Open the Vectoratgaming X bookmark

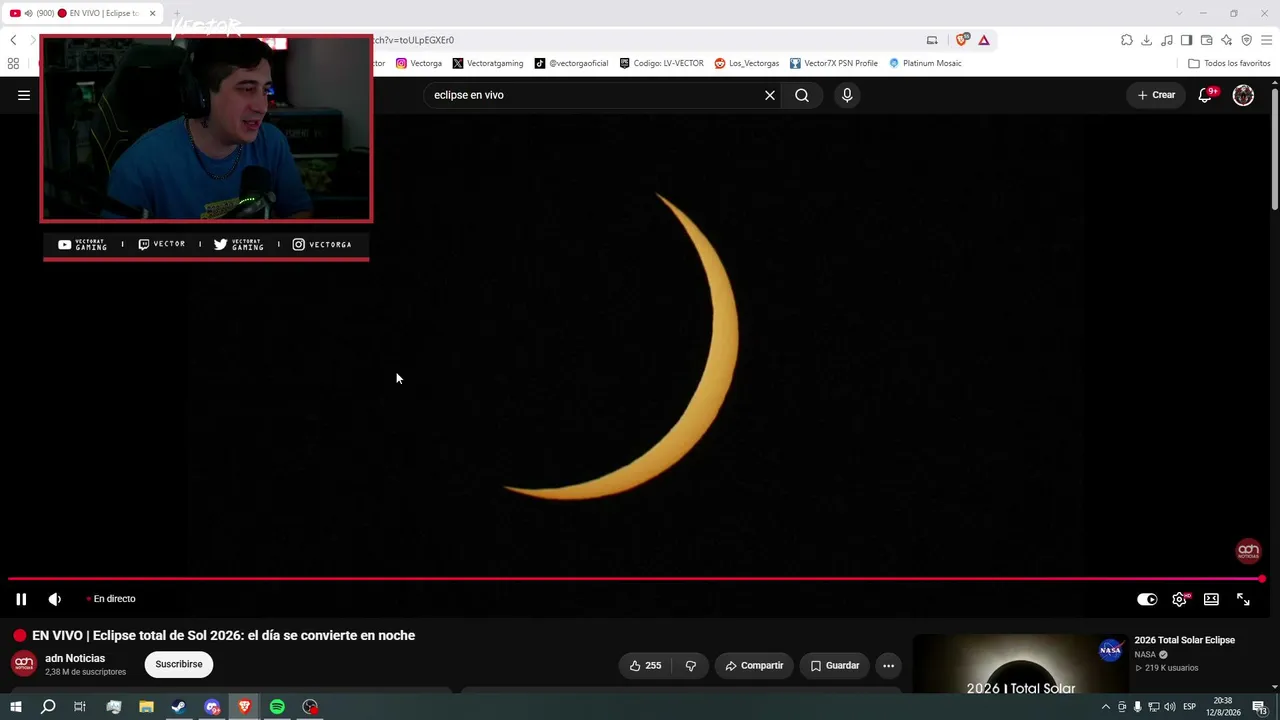[488, 63]
